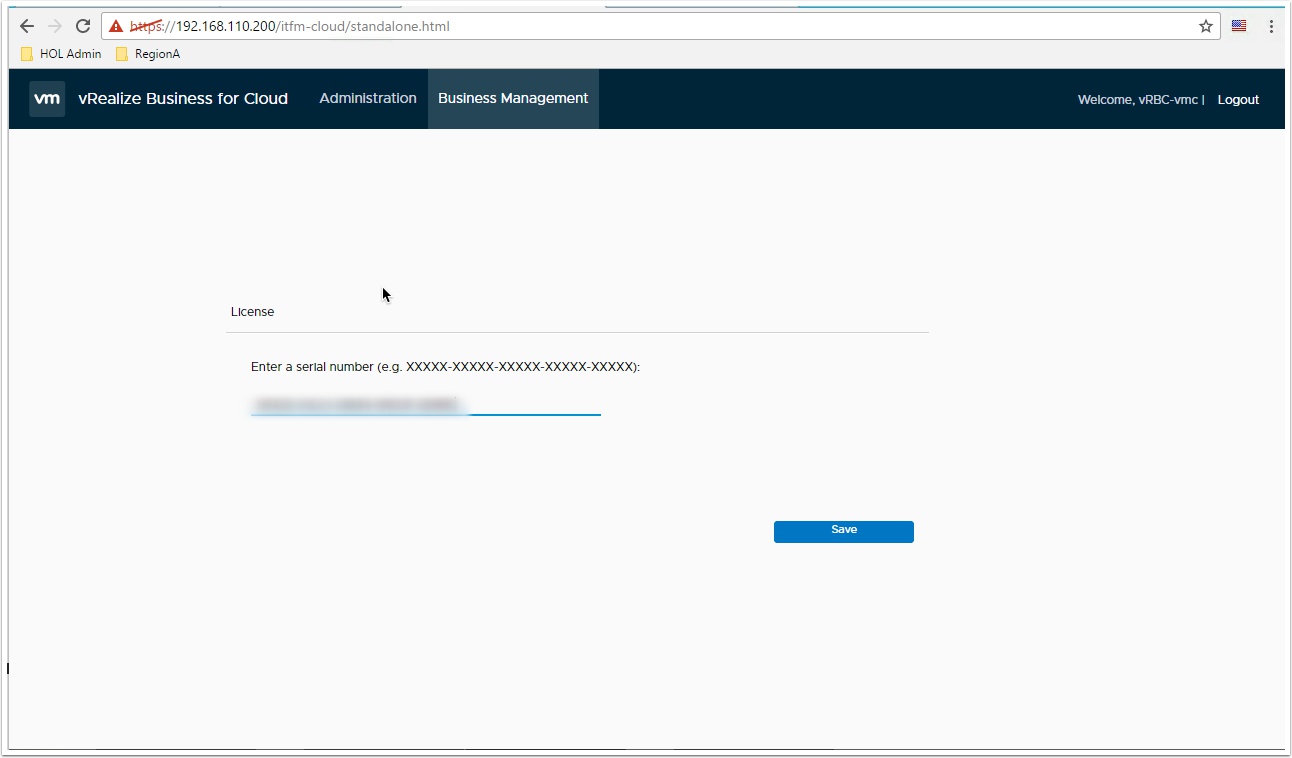Click the VMware vm logo
This screenshot has height=758, width=1292.
(x=47, y=99)
